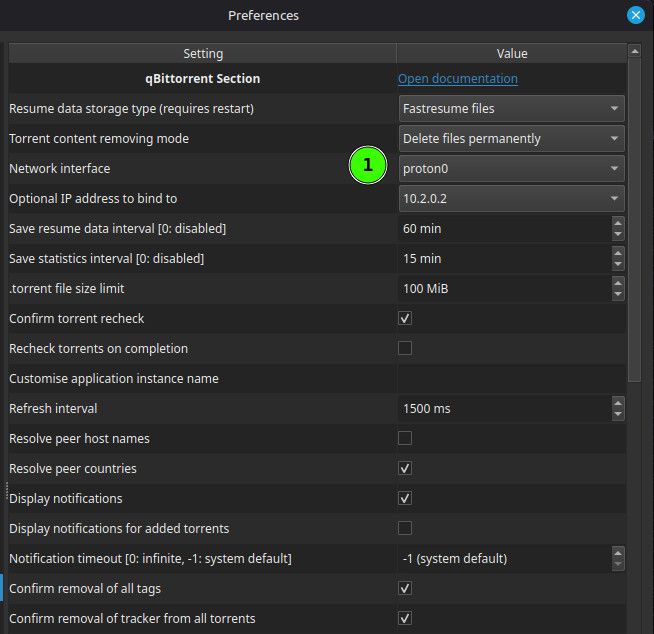Increase the Save resume data interval value

pos(618,224)
